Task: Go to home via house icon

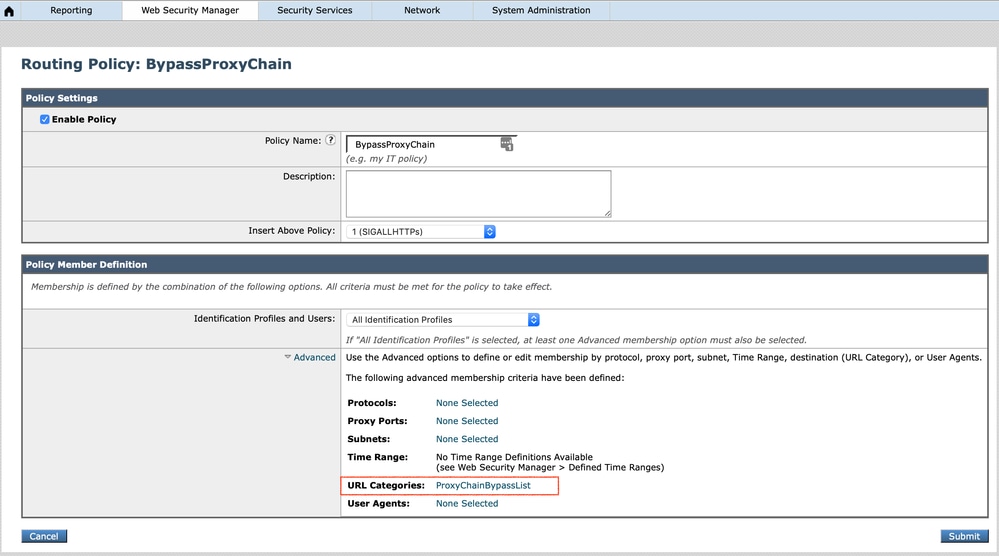Action: [x=9, y=11]
